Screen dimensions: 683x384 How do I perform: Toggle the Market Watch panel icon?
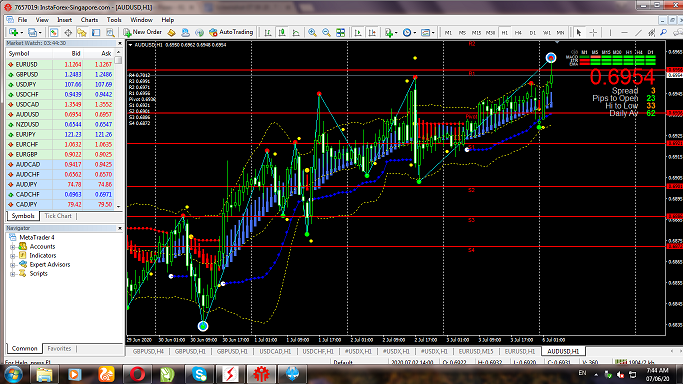pos(54,32)
